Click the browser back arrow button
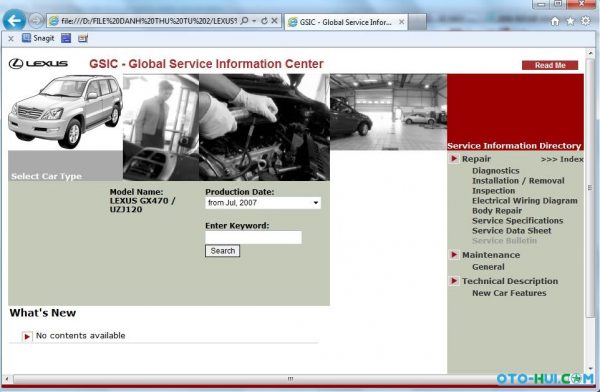The height and width of the screenshot is (392, 600). click(x=14, y=21)
